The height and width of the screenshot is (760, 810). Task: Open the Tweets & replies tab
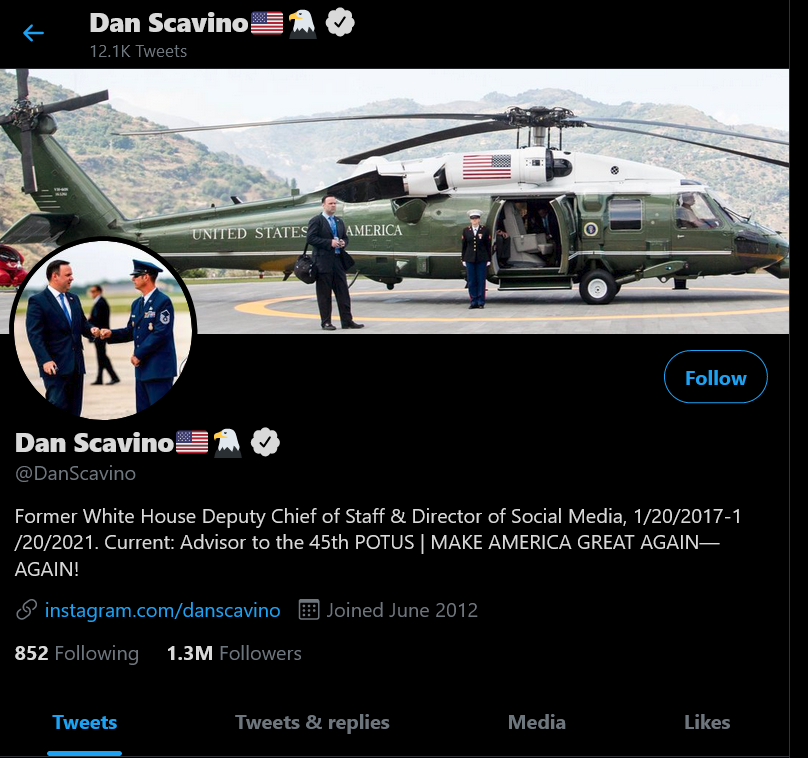[x=312, y=722]
